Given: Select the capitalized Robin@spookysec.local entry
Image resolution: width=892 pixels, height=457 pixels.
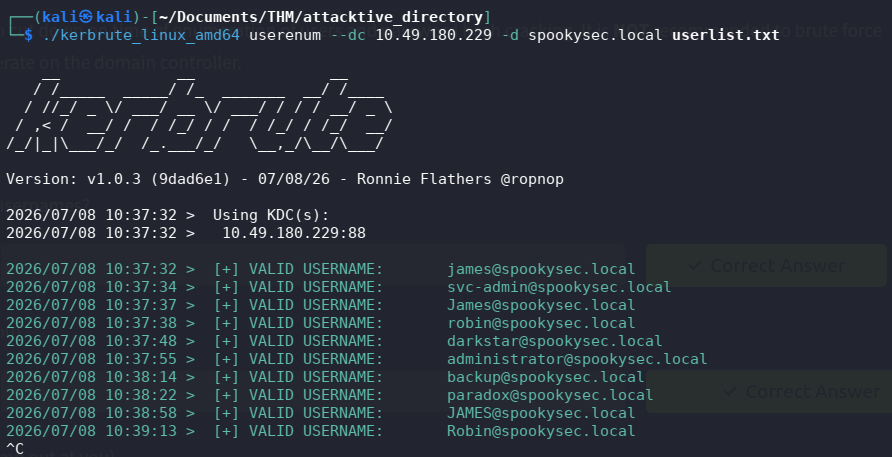Looking at the screenshot, I should pos(541,431).
